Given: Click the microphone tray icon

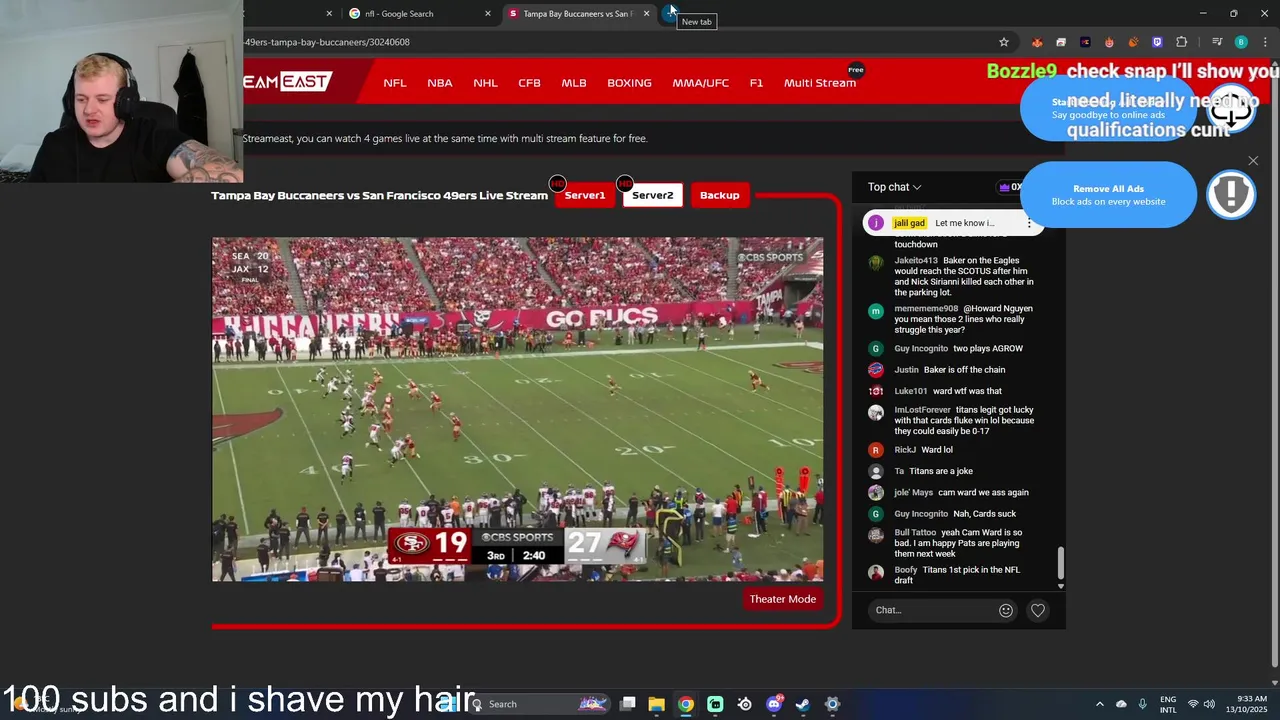Looking at the screenshot, I should click(x=1142, y=704).
